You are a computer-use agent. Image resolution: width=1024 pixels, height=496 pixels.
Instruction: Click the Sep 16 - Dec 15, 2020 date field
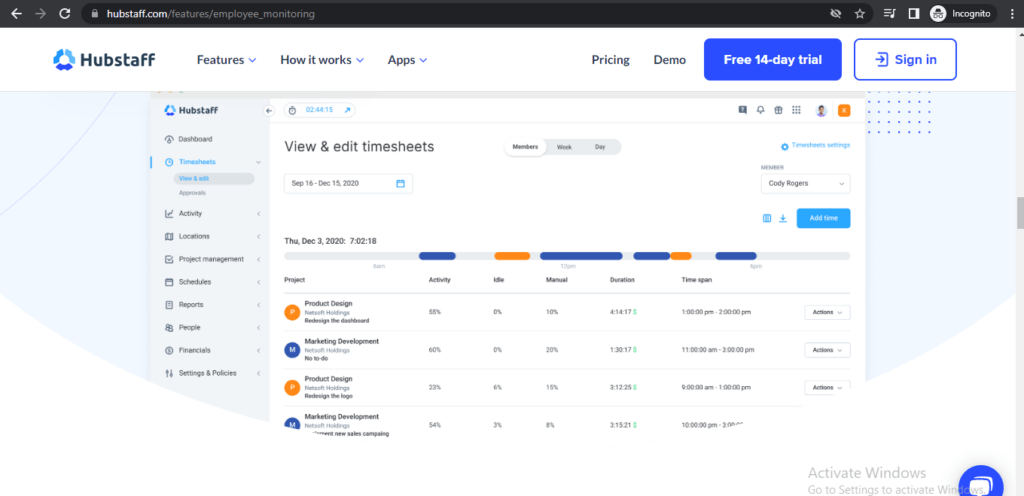pyautogui.click(x=348, y=183)
